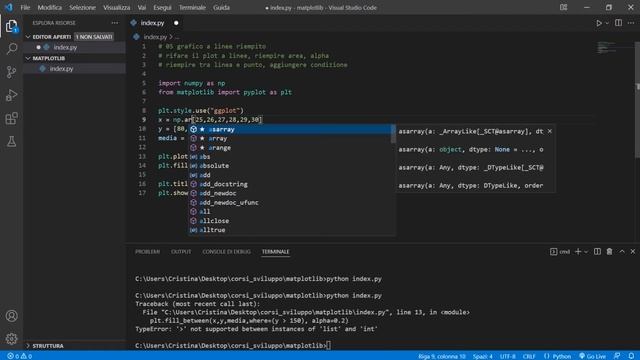This screenshot has height=360, width=640.
Task: Select the TERMINALE panel tab
Action: pos(276,252)
